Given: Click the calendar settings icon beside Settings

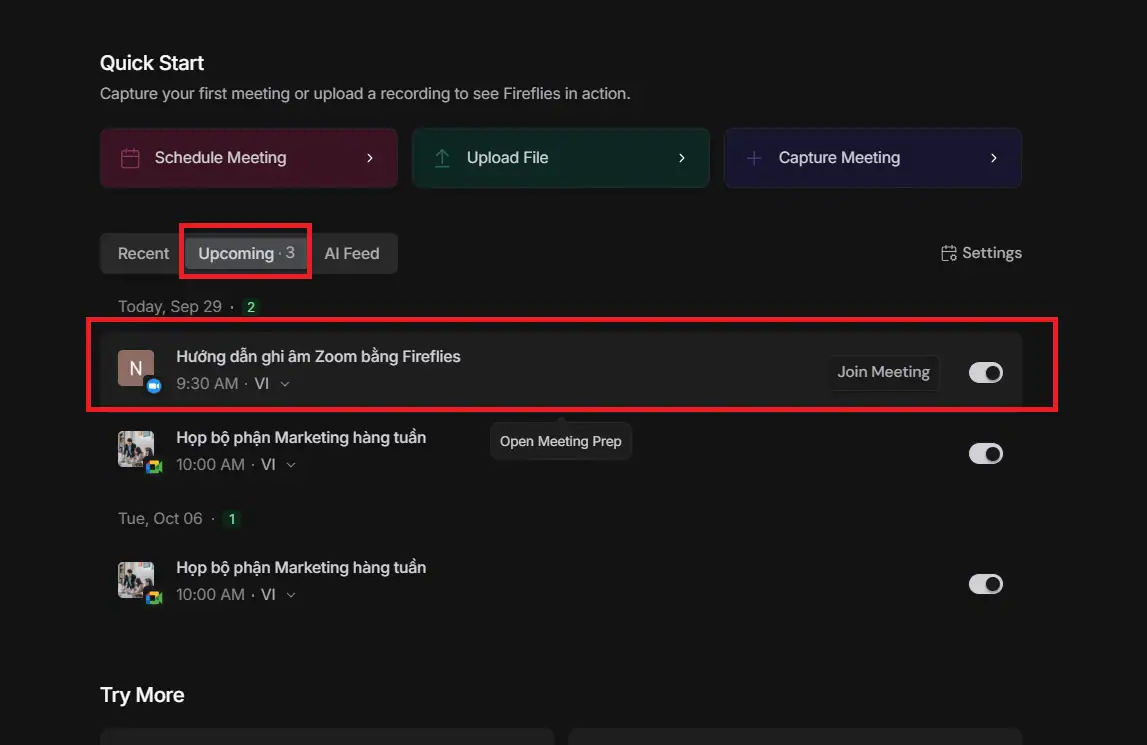Looking at the screenshot, I should [x=949, y=253].
